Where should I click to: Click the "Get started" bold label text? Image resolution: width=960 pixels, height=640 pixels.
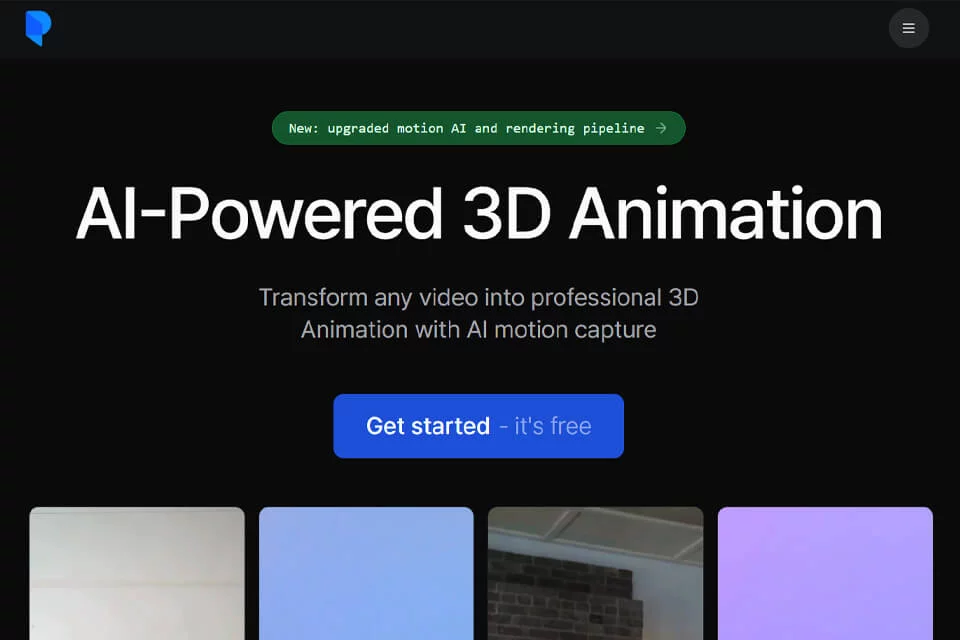click(x=428, y=426)
